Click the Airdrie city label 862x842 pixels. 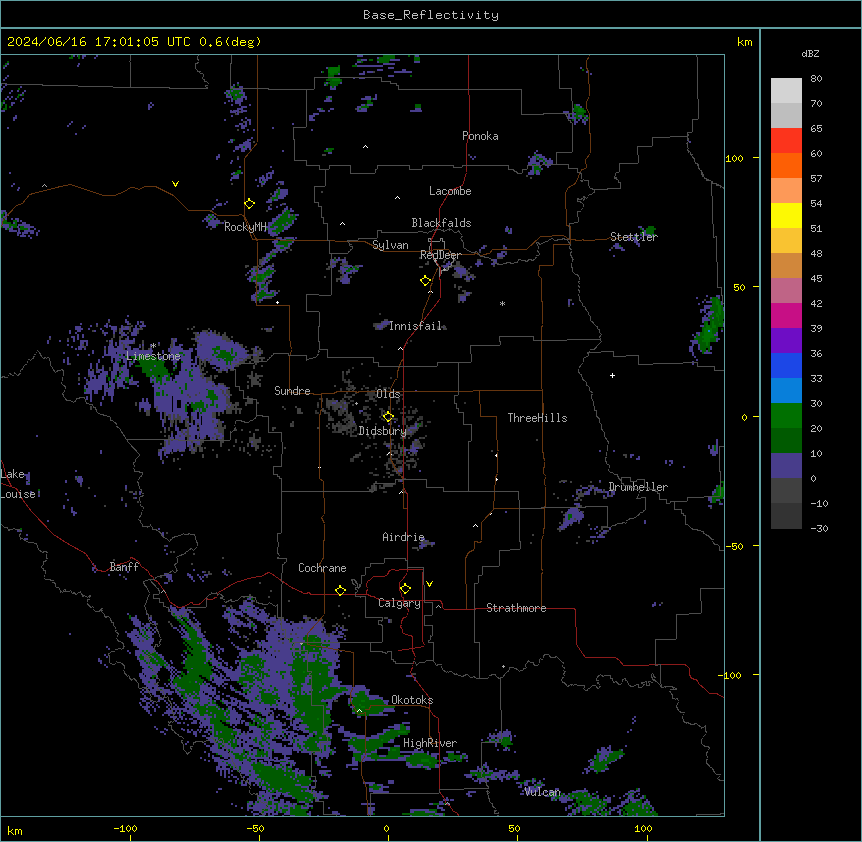[403, 537]
